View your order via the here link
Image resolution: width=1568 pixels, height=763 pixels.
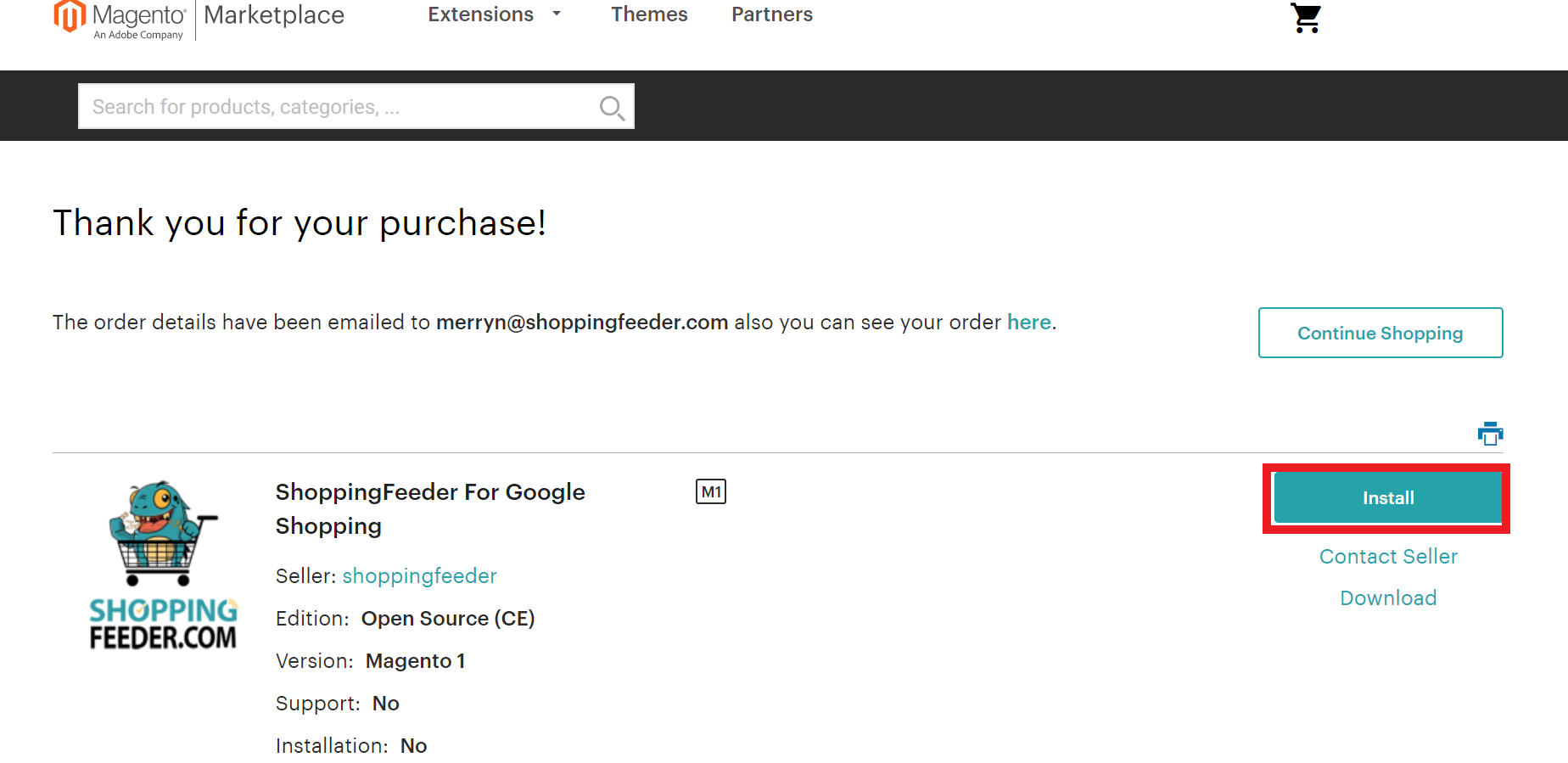(x=1028, y=323)
